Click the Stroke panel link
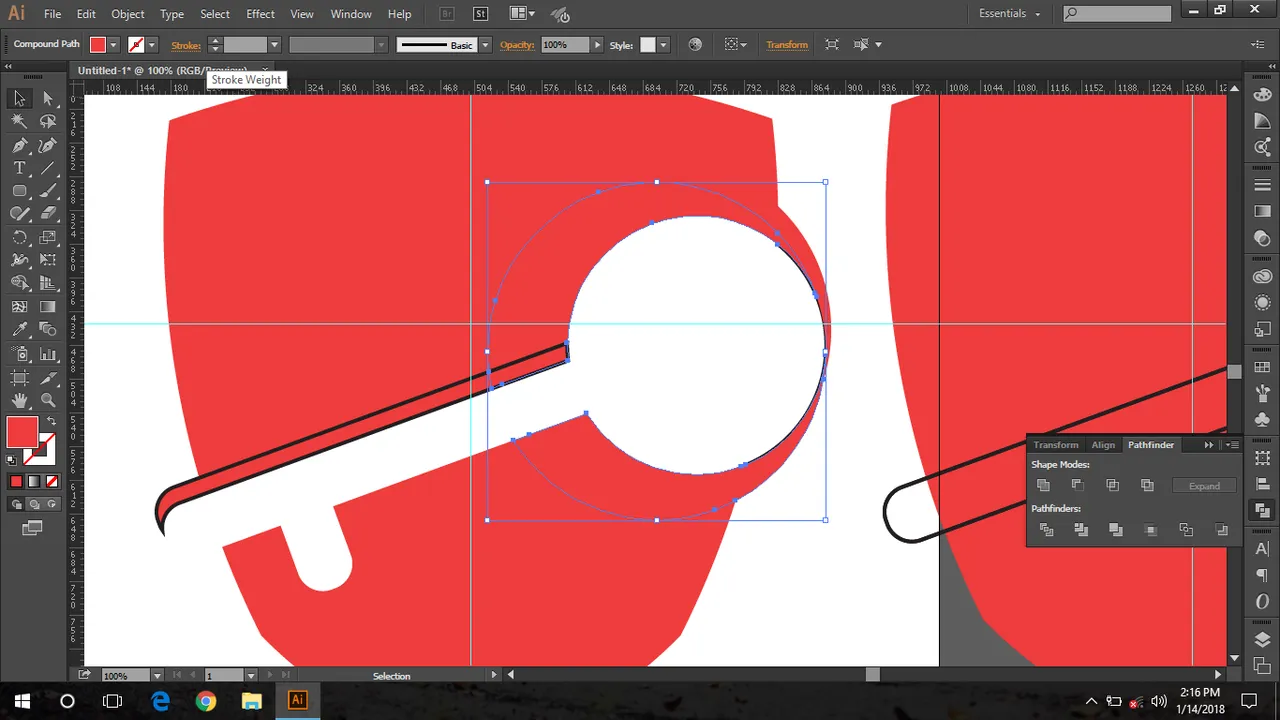This screenshot has height=720, width=1280. (186, 45)
